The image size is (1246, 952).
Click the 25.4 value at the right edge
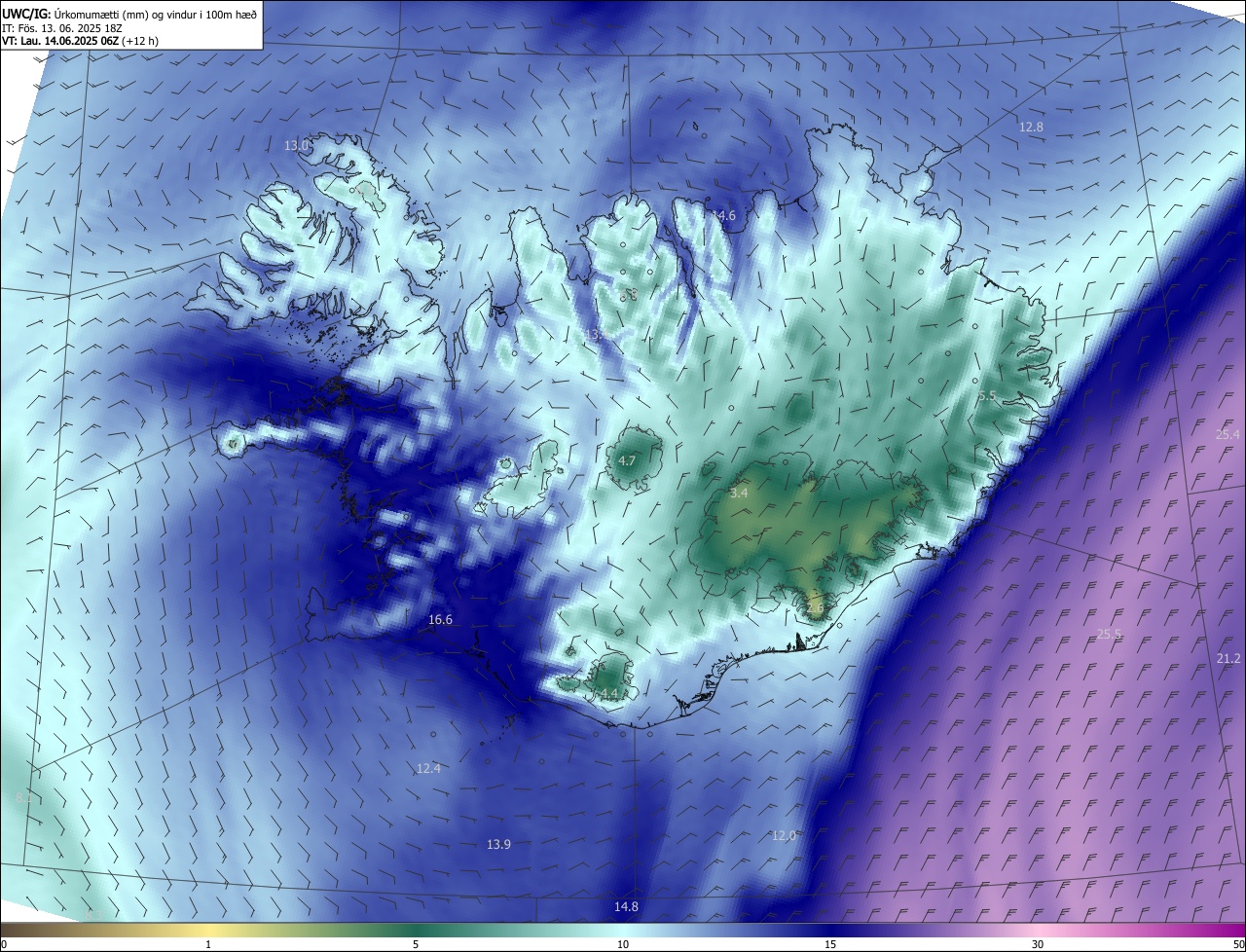coord(1228,434)
